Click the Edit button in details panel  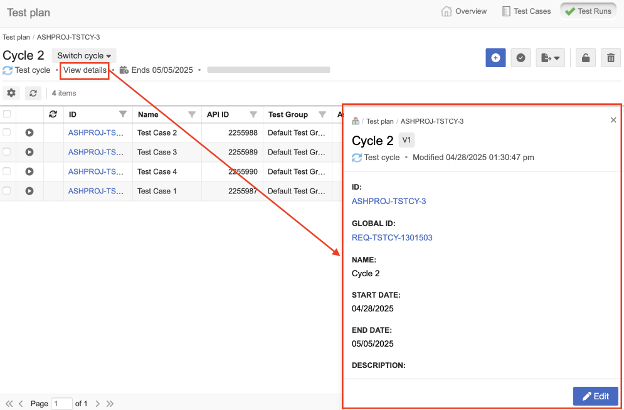pos(595,396)
